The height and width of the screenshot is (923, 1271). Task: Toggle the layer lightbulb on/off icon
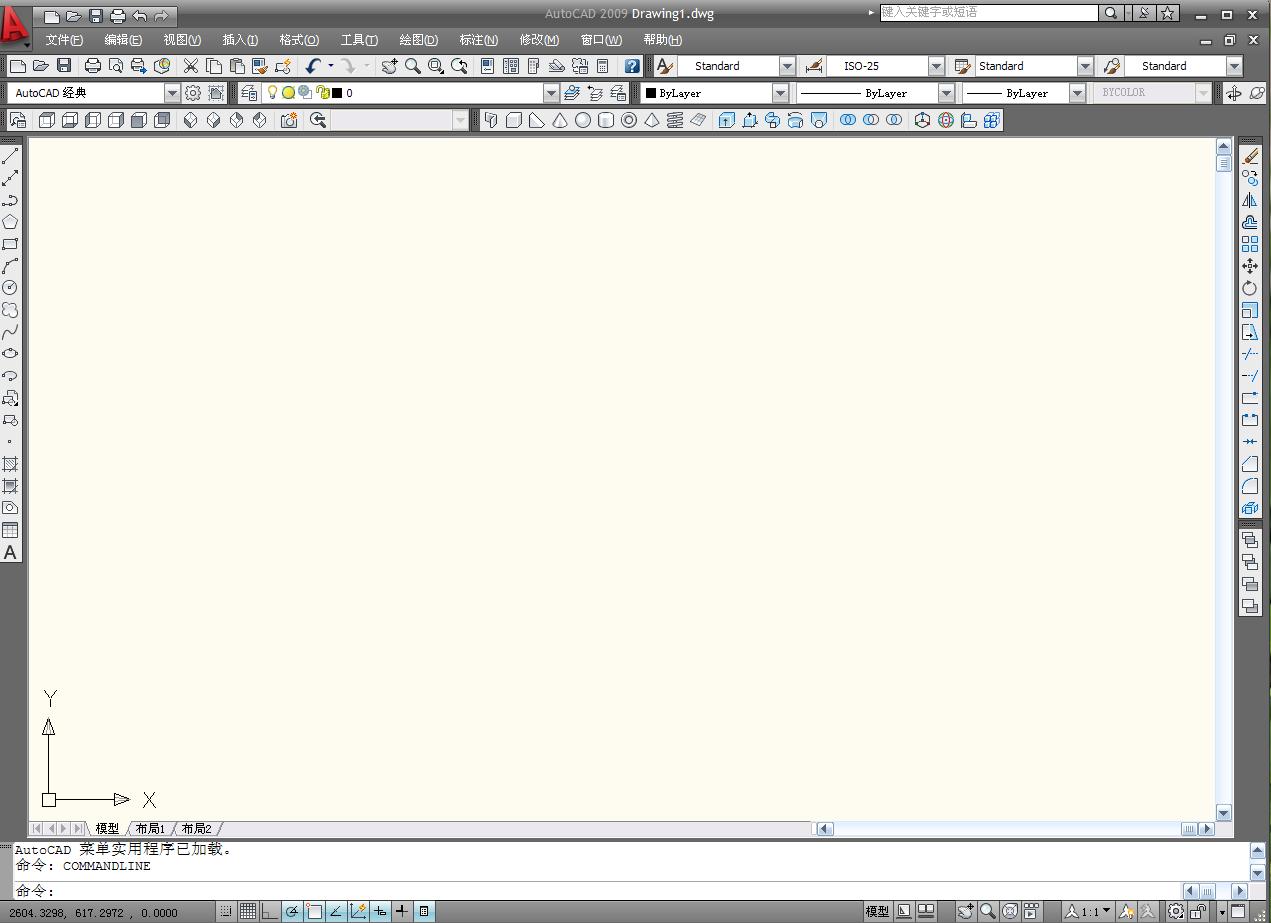[272, 93]
